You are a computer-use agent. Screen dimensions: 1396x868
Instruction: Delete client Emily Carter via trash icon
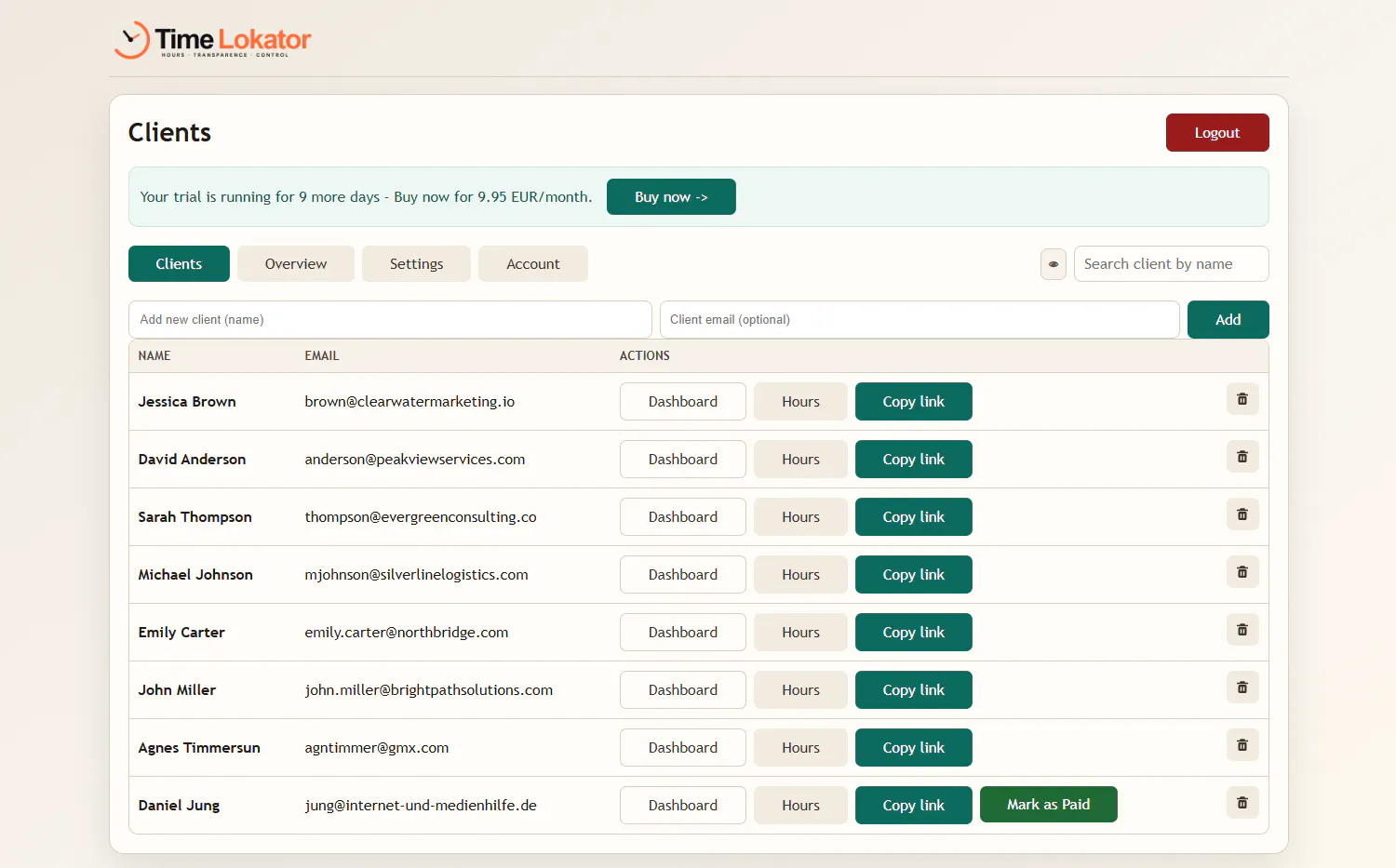1242,630
